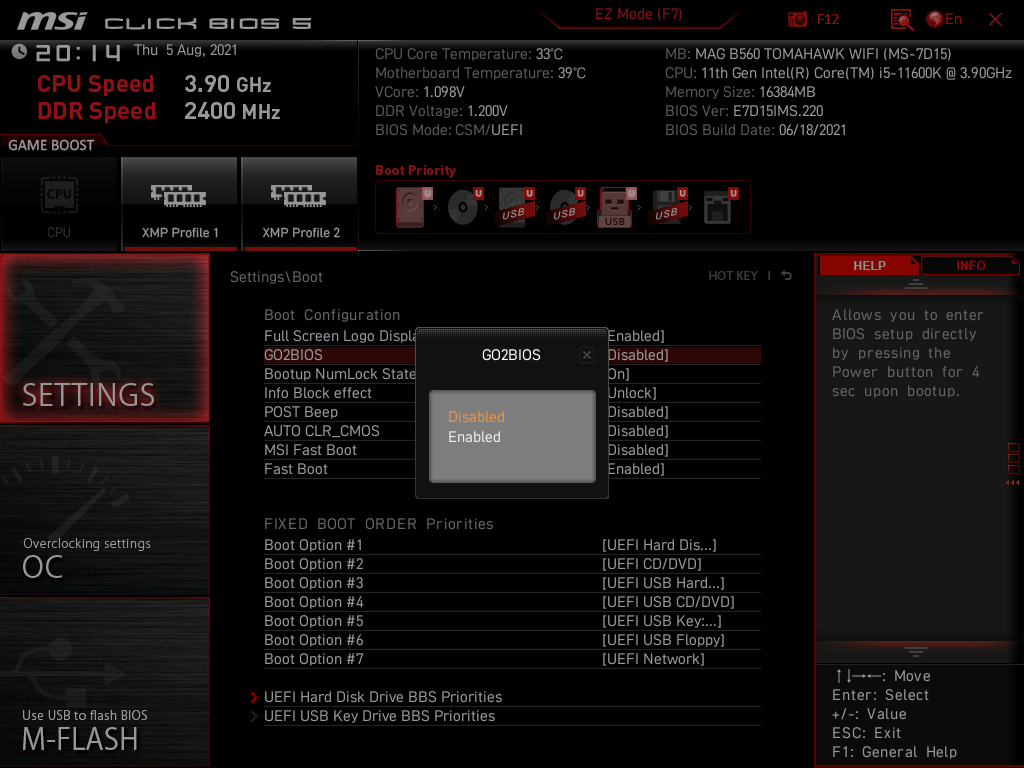Select the hard disk boot priority icon
The width and height of the screenshot is (1024, 768).
pos(412,207)
